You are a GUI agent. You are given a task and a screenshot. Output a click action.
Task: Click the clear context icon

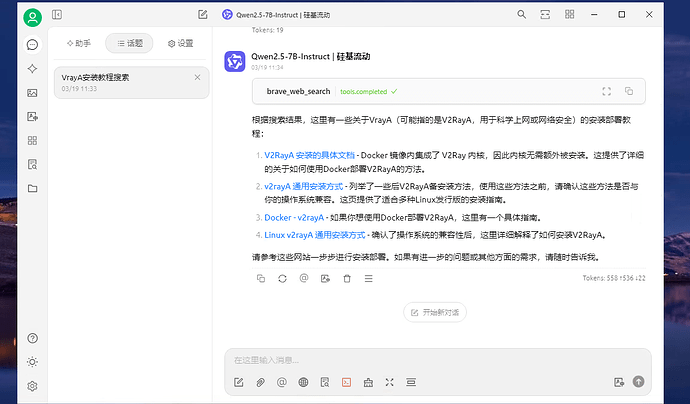point(411,382)
